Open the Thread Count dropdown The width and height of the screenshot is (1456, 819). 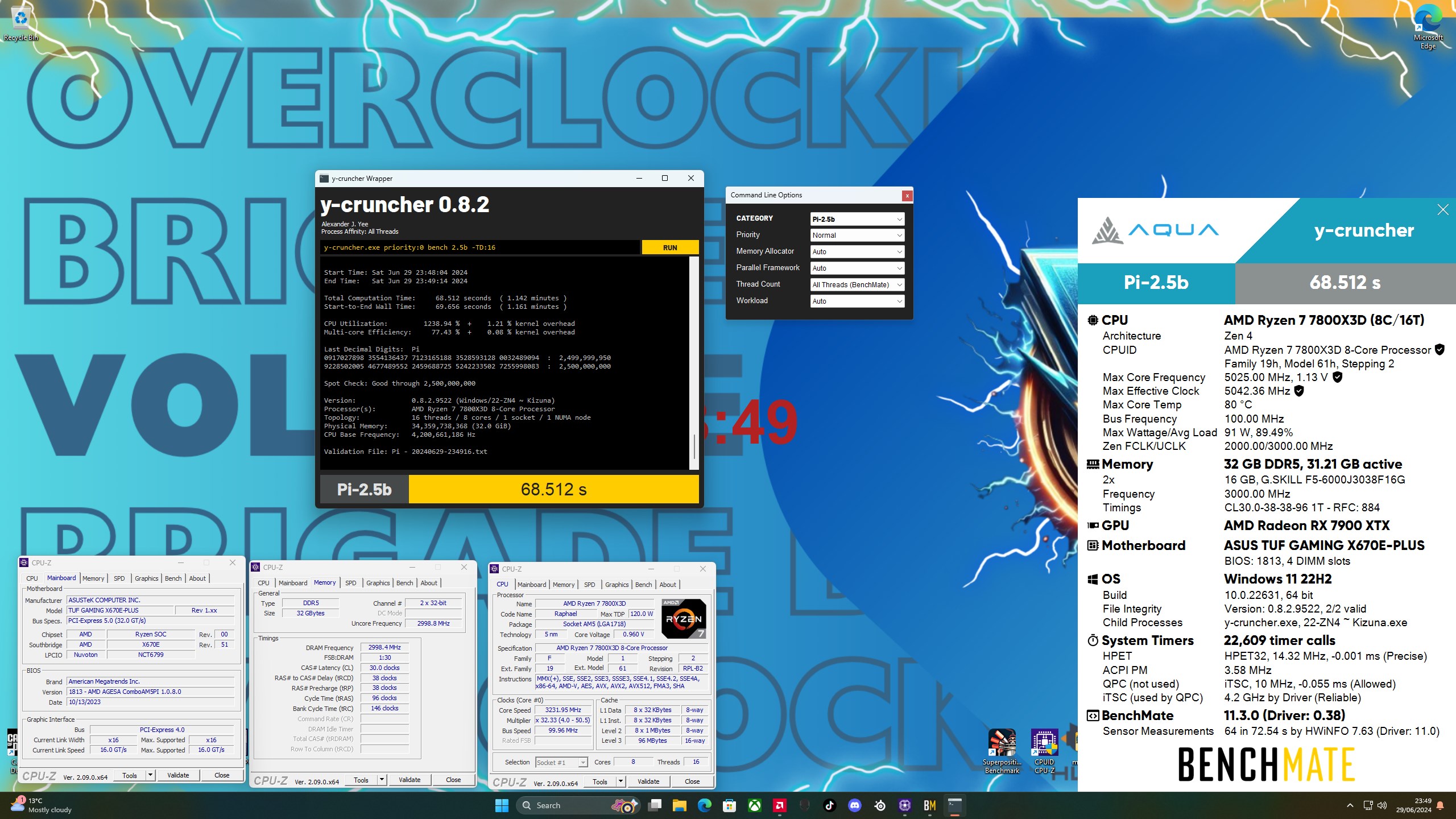click(857, 285)
